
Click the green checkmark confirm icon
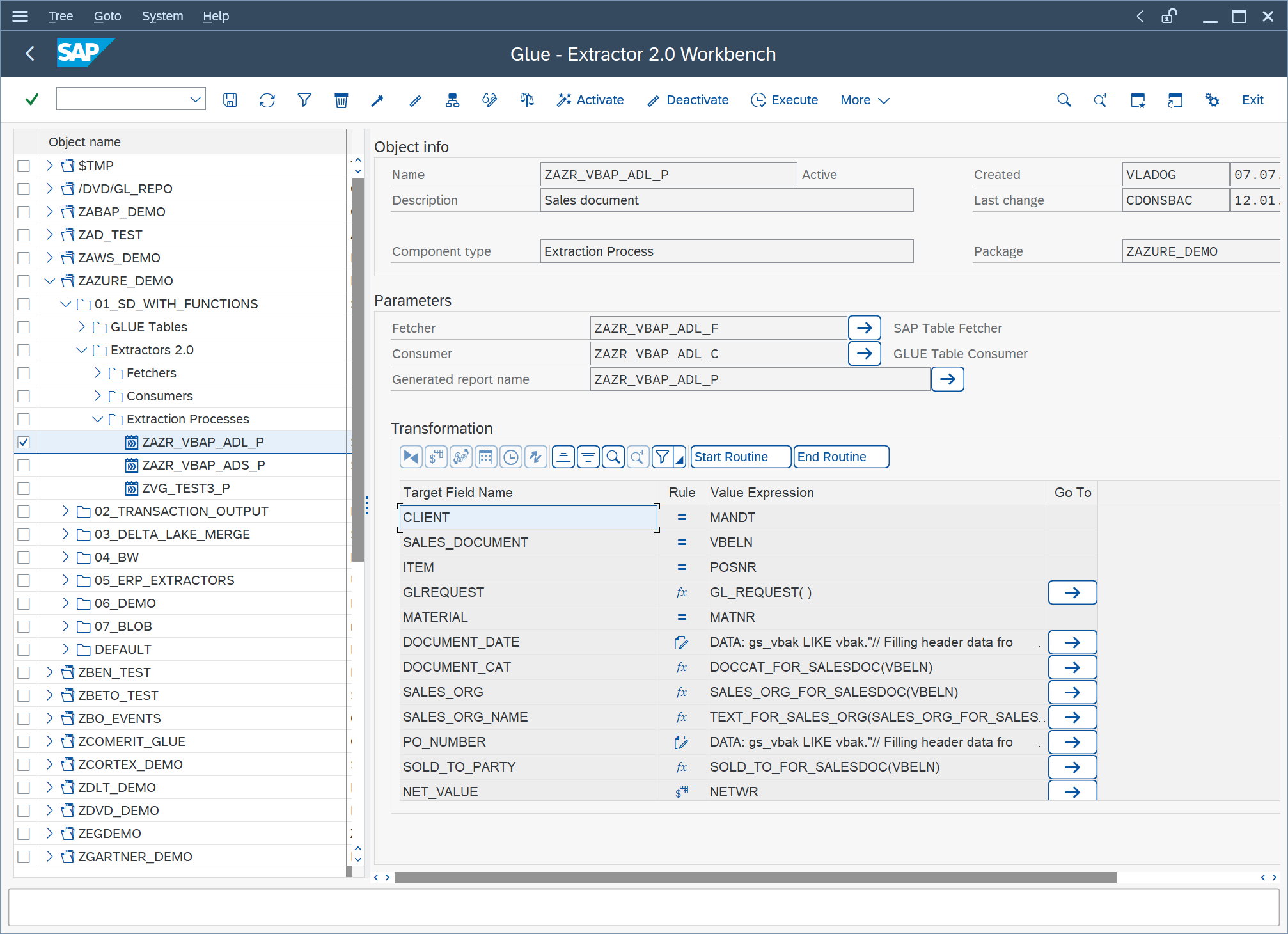(x=32, y=100)
